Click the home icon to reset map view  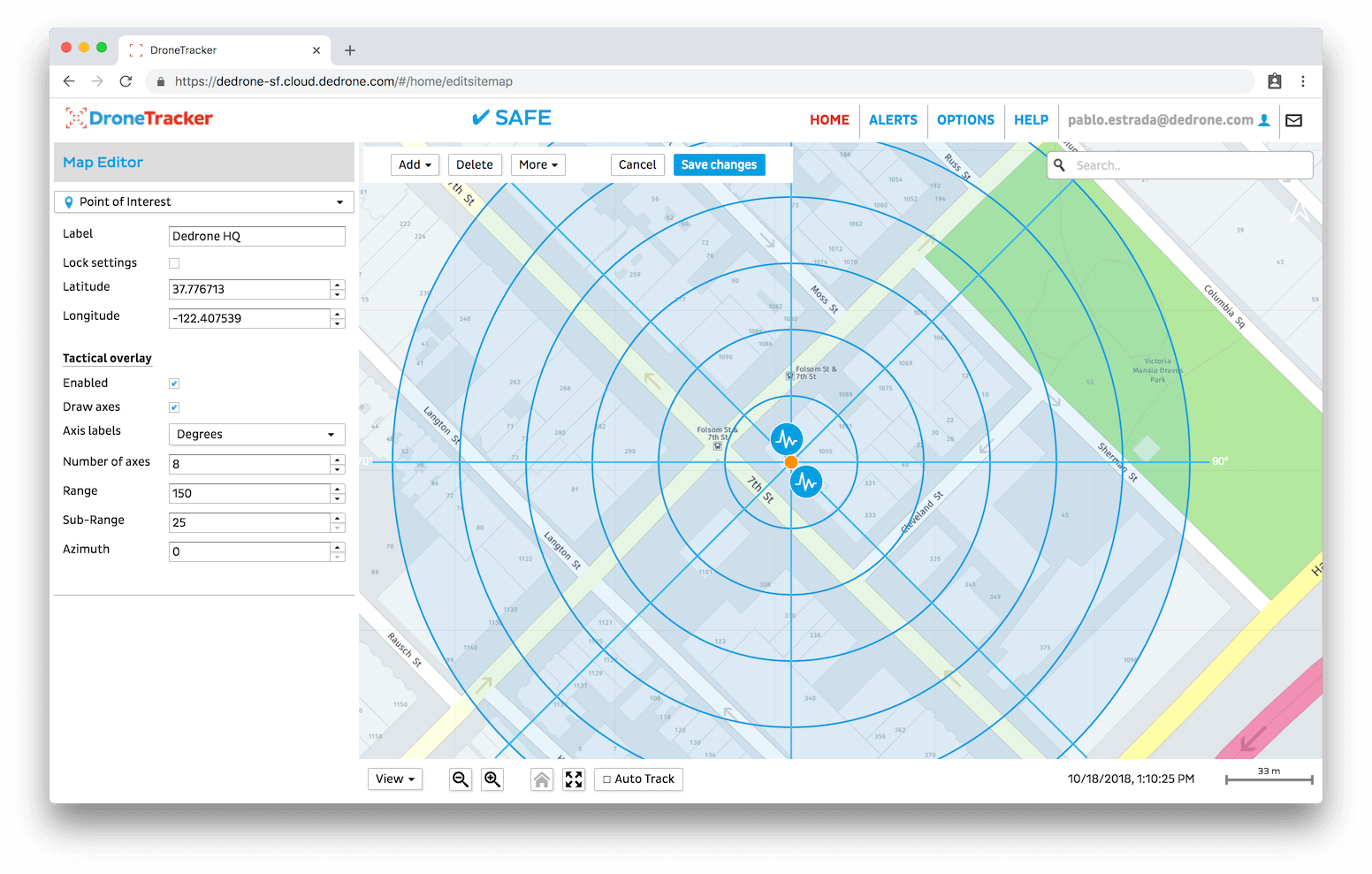542,779
